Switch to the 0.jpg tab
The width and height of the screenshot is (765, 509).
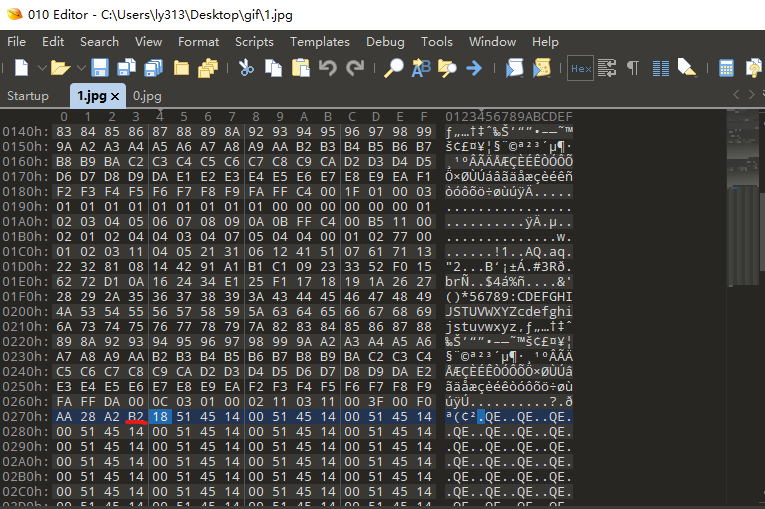147,96
